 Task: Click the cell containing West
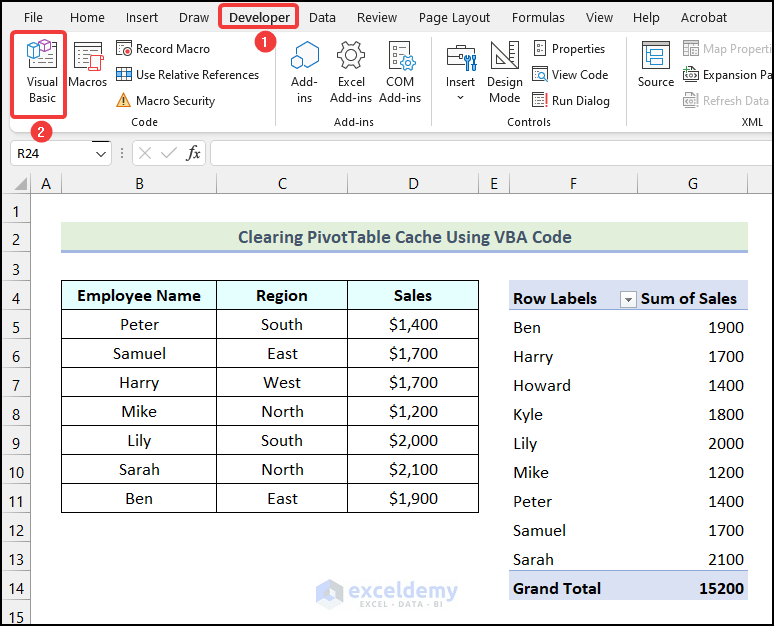(x=282, y=383)
